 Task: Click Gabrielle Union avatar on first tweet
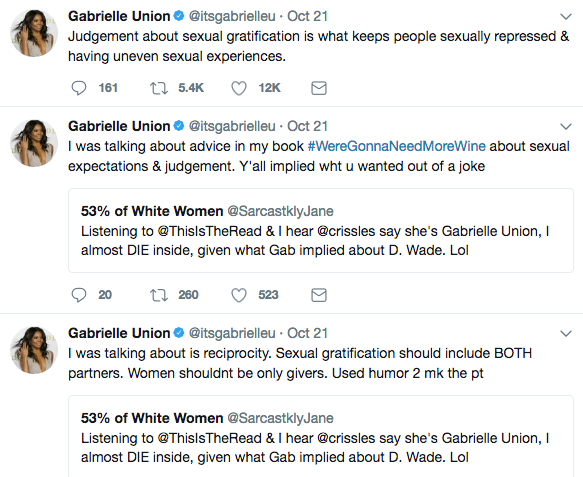(34, 33)
